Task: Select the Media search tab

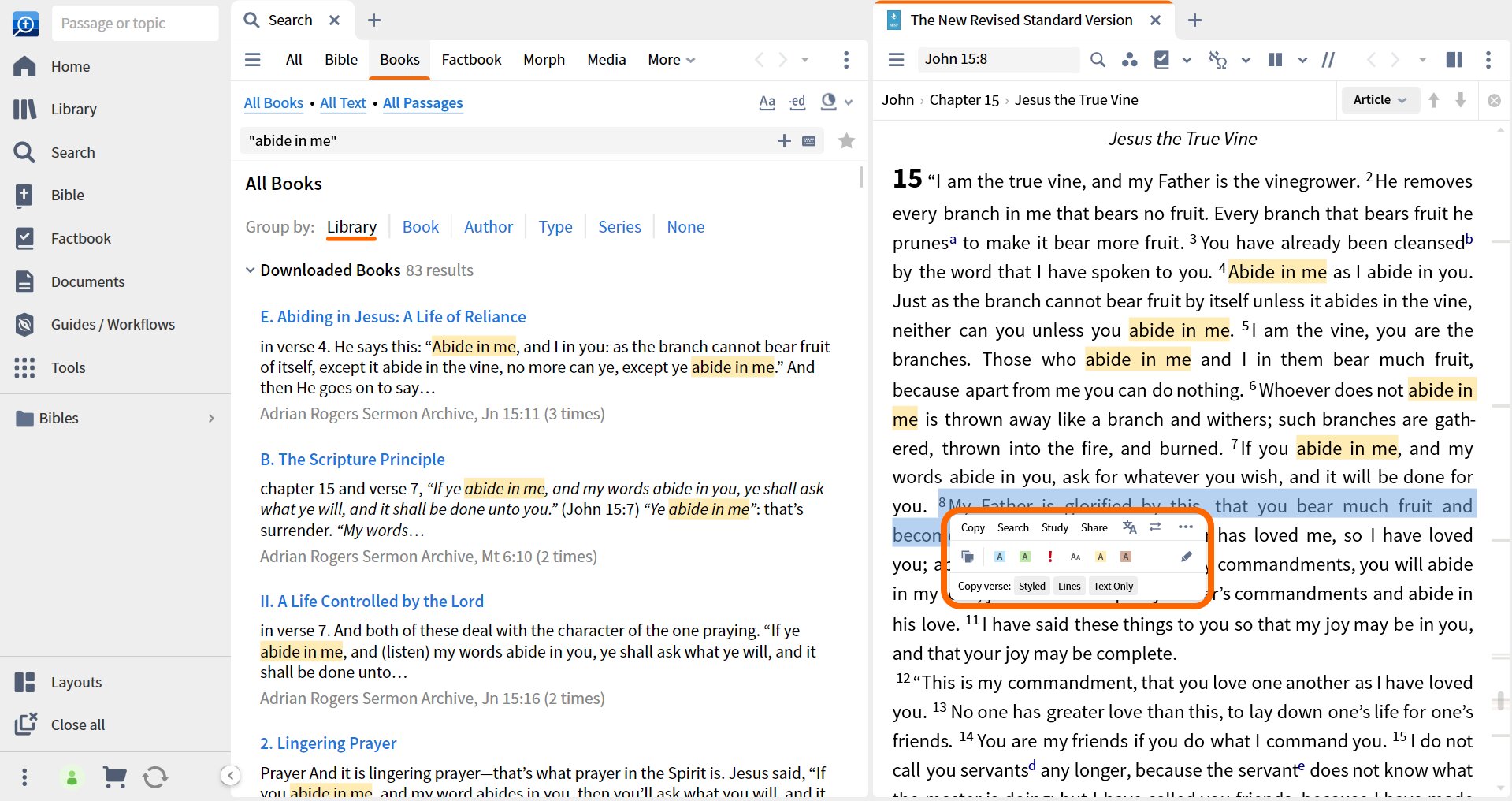Action: 607,59
